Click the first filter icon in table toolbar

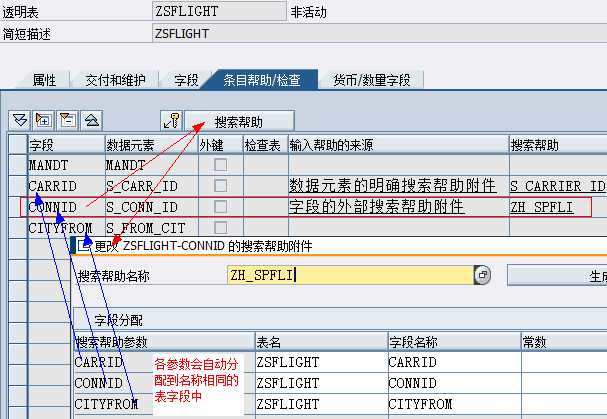[18, 120]
